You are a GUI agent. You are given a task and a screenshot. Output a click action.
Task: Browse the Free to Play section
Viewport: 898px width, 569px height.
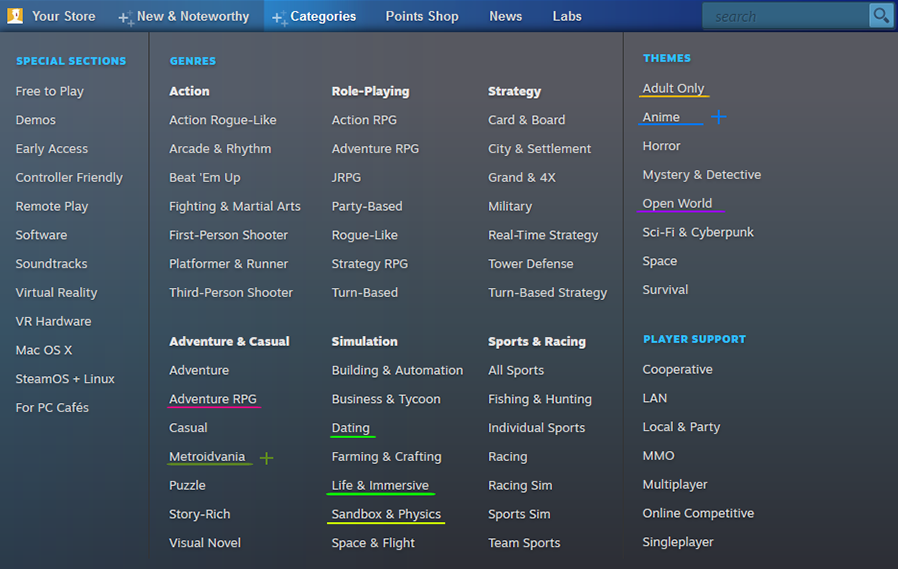pyautogui.click(x=49, y=91)
